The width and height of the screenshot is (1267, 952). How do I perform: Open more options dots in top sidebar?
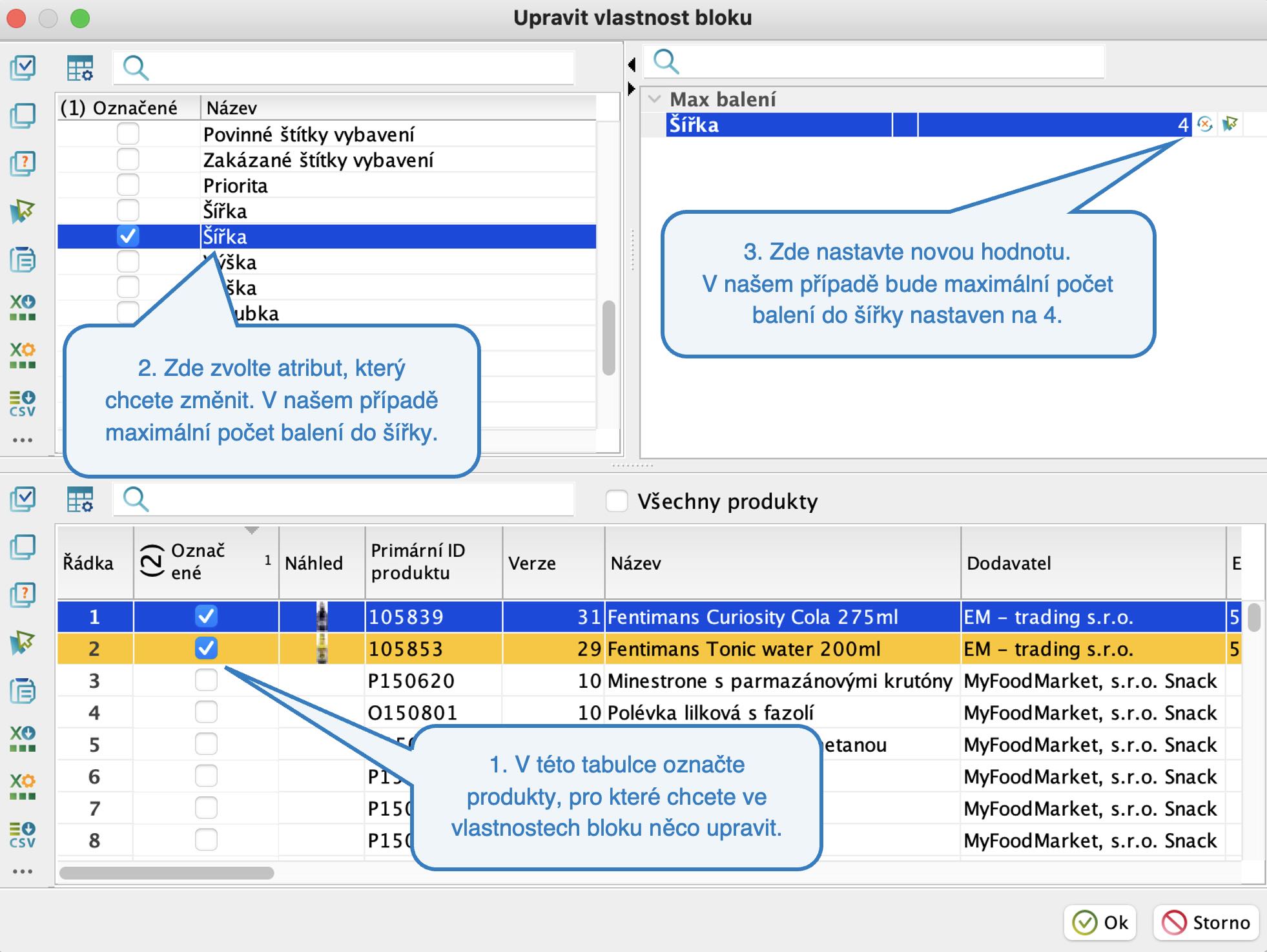pos(23,440)
